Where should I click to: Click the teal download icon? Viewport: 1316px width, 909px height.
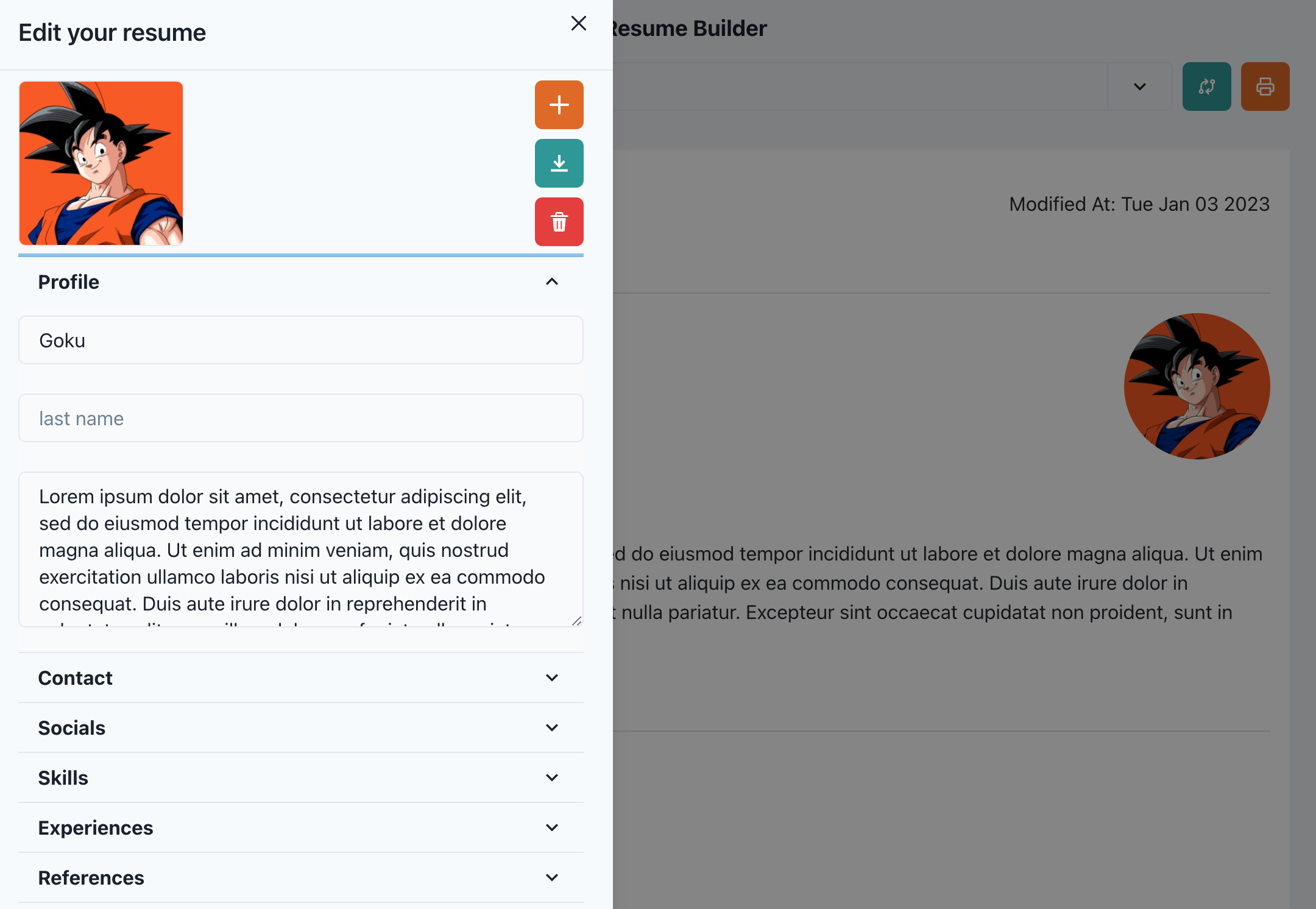click(x=559, y=163)
